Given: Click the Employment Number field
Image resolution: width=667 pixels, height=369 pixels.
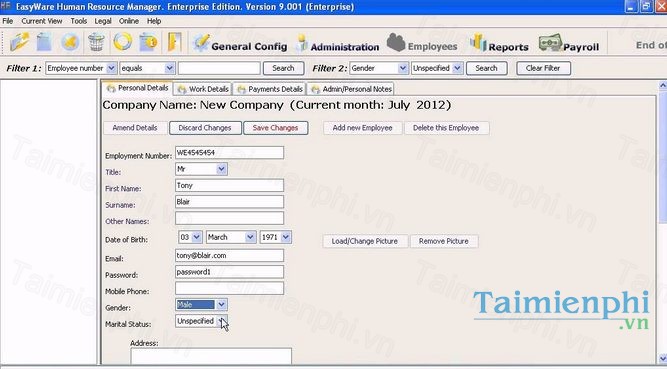Looking at the screenshot, I should (229, 152).
